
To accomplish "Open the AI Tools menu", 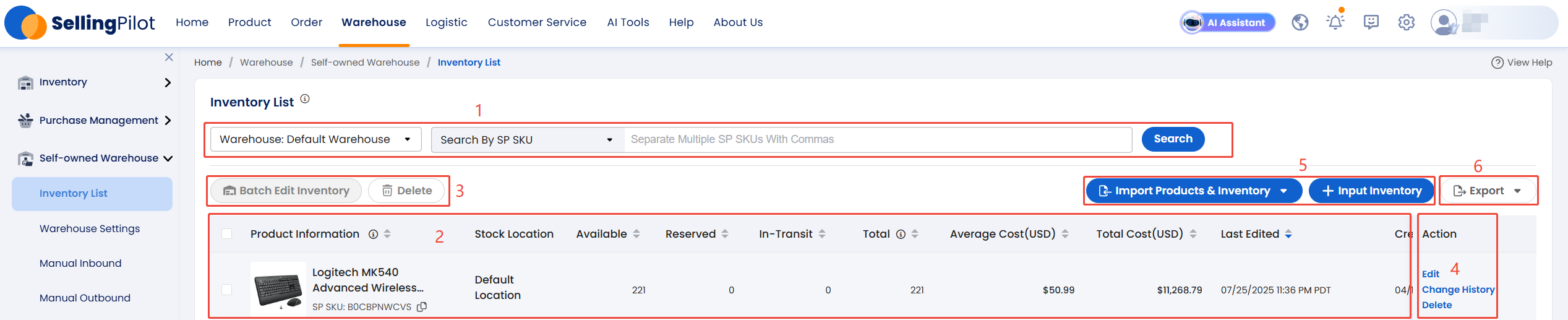I will [x=628, y=22].
